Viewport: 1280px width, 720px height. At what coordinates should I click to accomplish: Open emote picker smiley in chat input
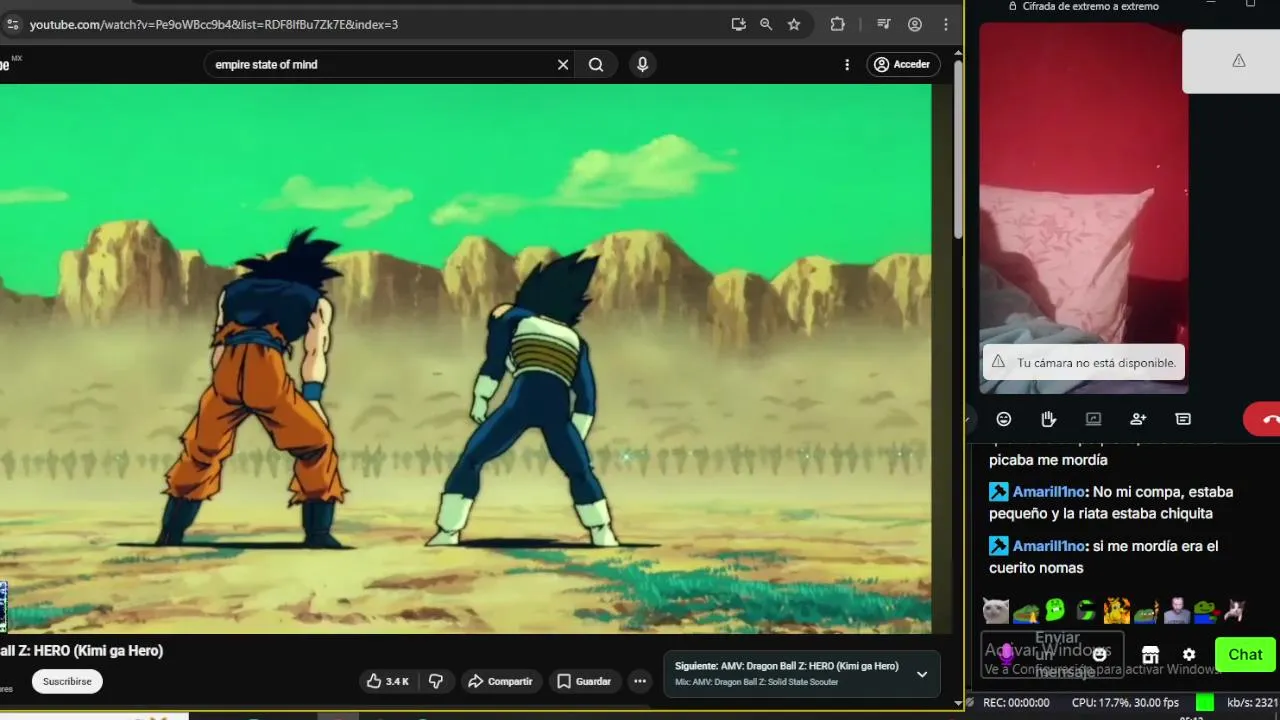[1099, 654]
